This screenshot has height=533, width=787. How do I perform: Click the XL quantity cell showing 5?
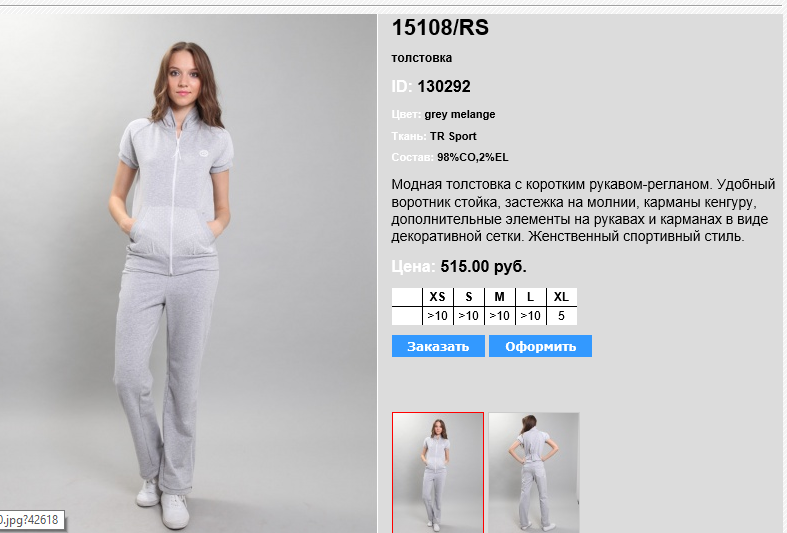[562, 316]
